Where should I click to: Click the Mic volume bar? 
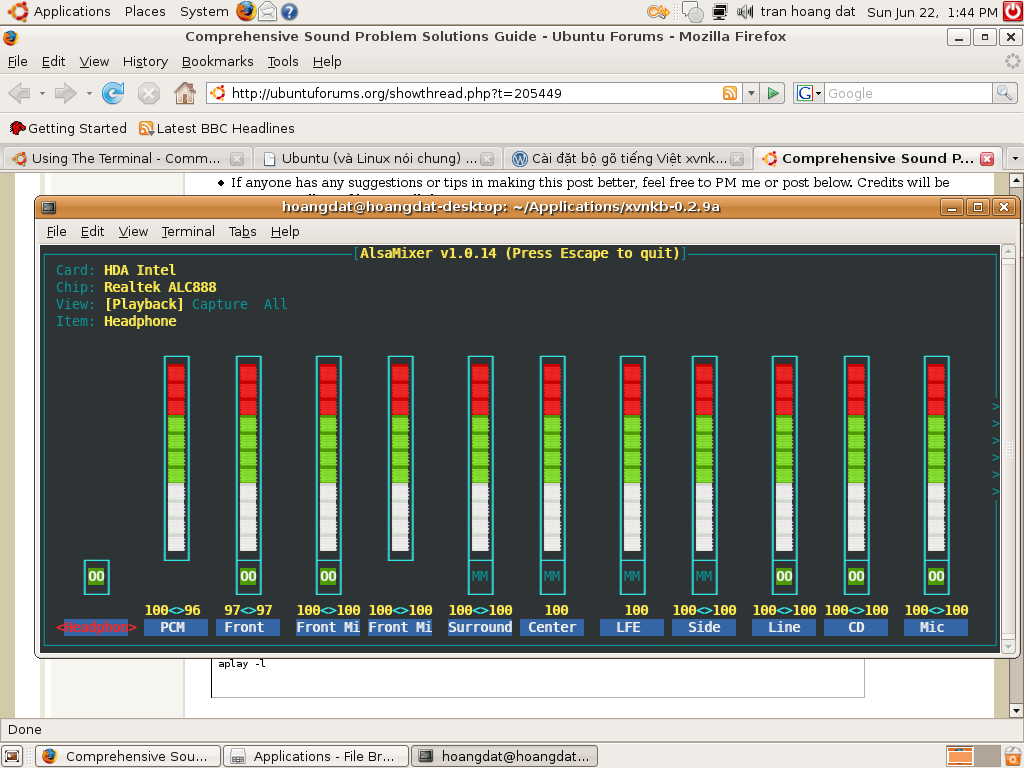(x=936, y=458)
